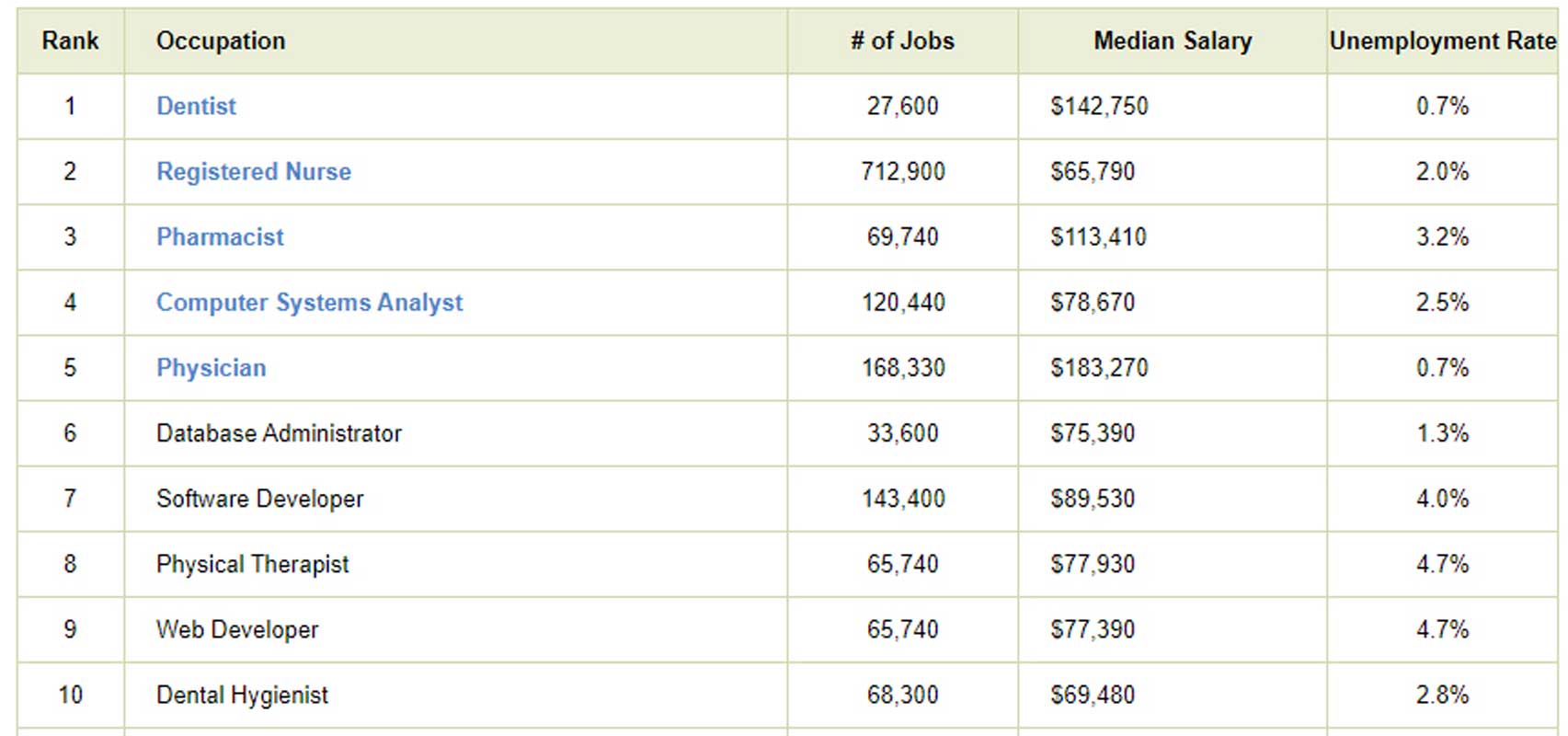
Task: Select the # of Jobs column header
Action: click(902, 41)
